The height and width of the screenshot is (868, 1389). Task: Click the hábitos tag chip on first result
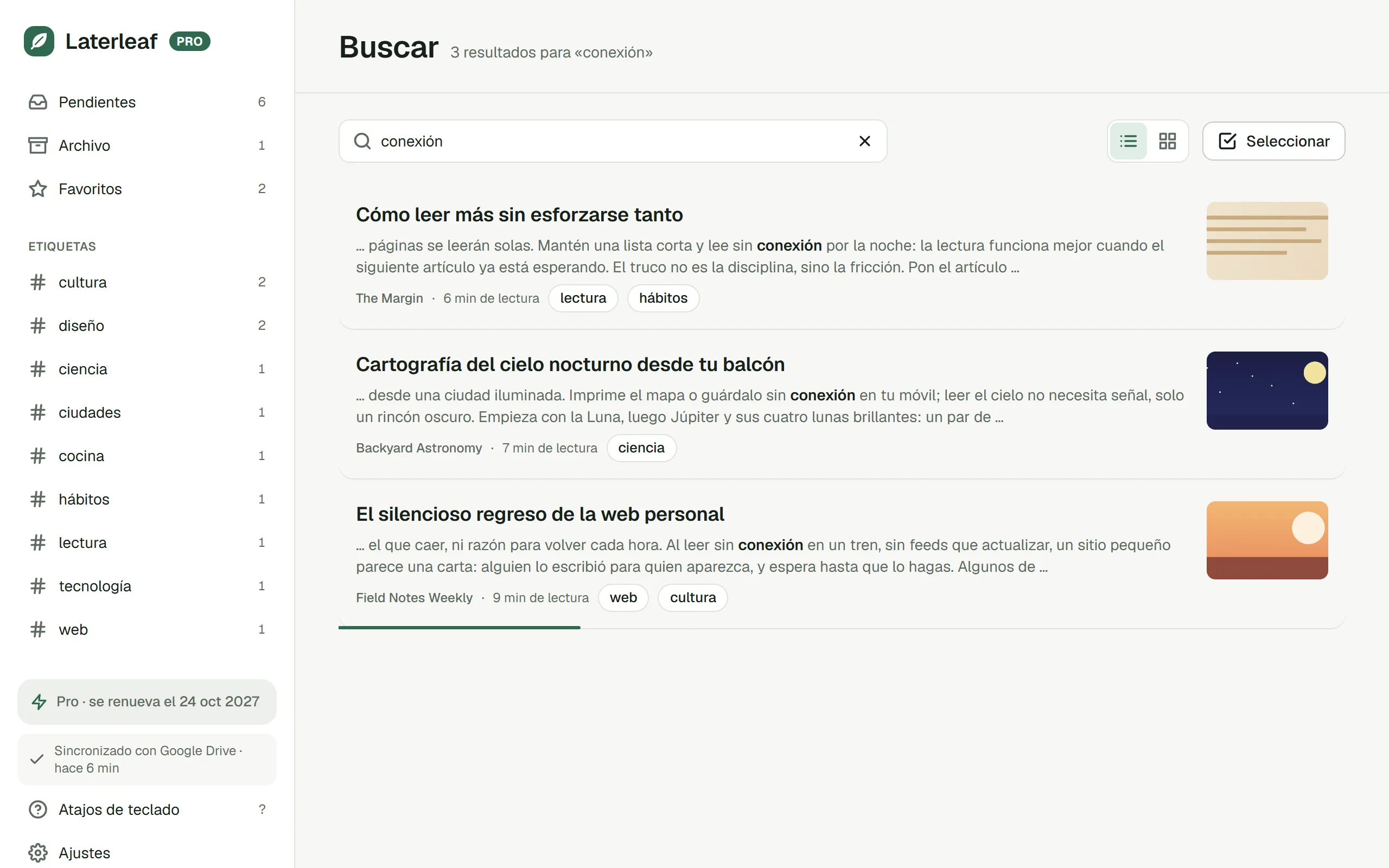coord(663,298)
